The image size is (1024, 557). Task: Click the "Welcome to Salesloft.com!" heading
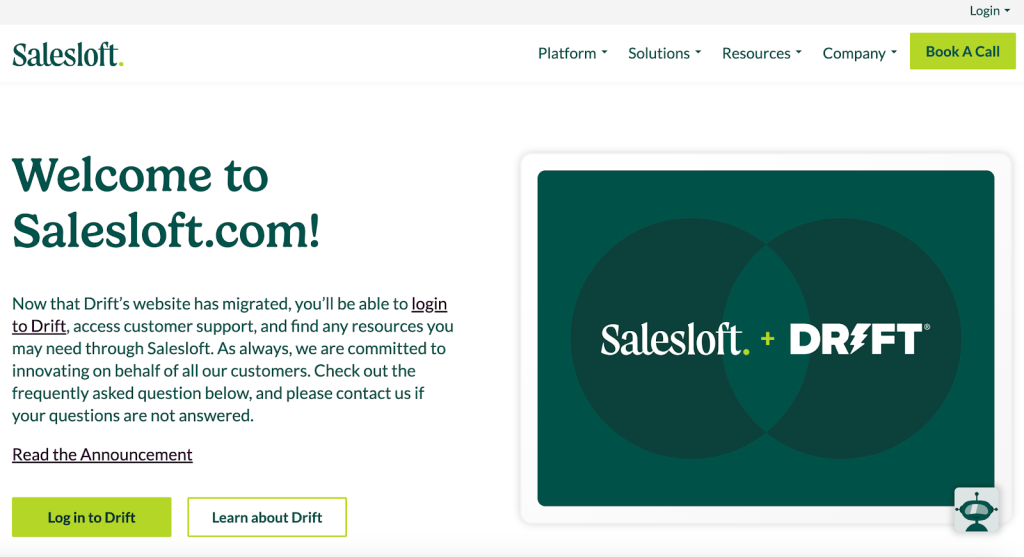pos(166,202)
